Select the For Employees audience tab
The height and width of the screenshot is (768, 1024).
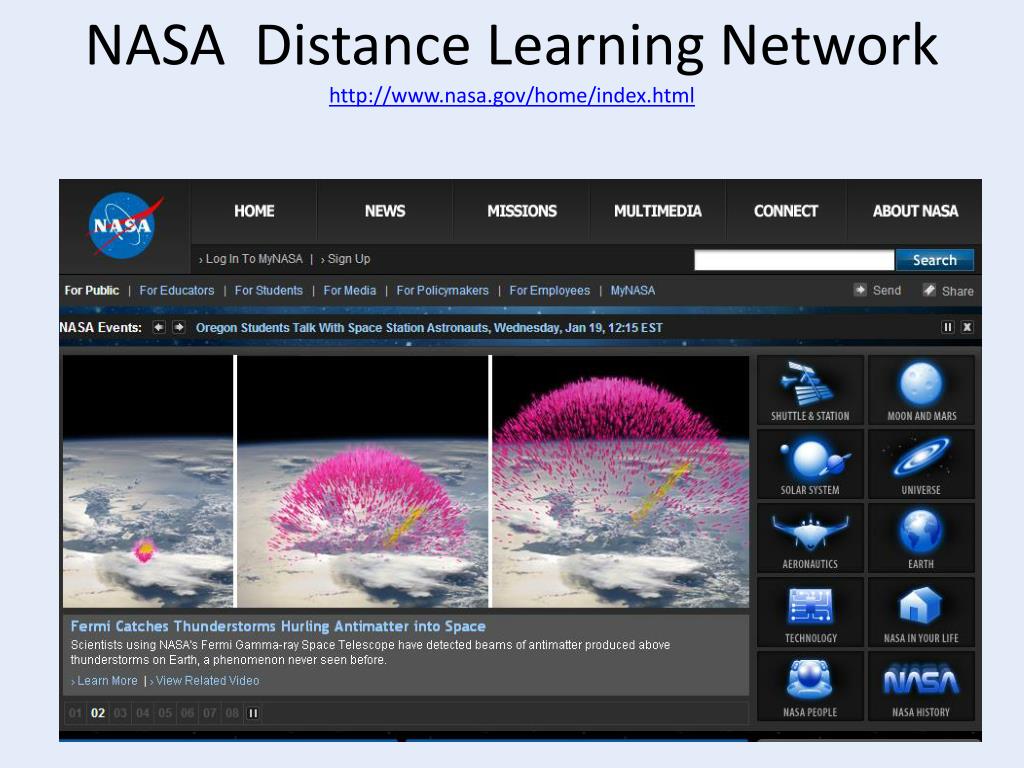(549, 291)
